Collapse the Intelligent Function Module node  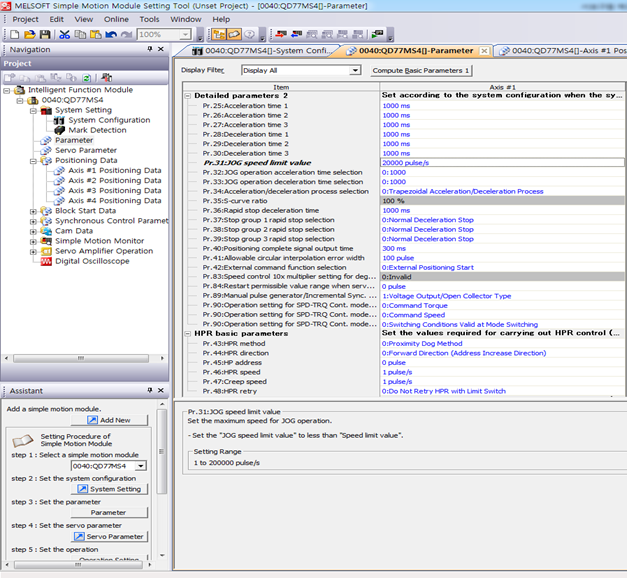pyautogui.click(x=6, y=90)
